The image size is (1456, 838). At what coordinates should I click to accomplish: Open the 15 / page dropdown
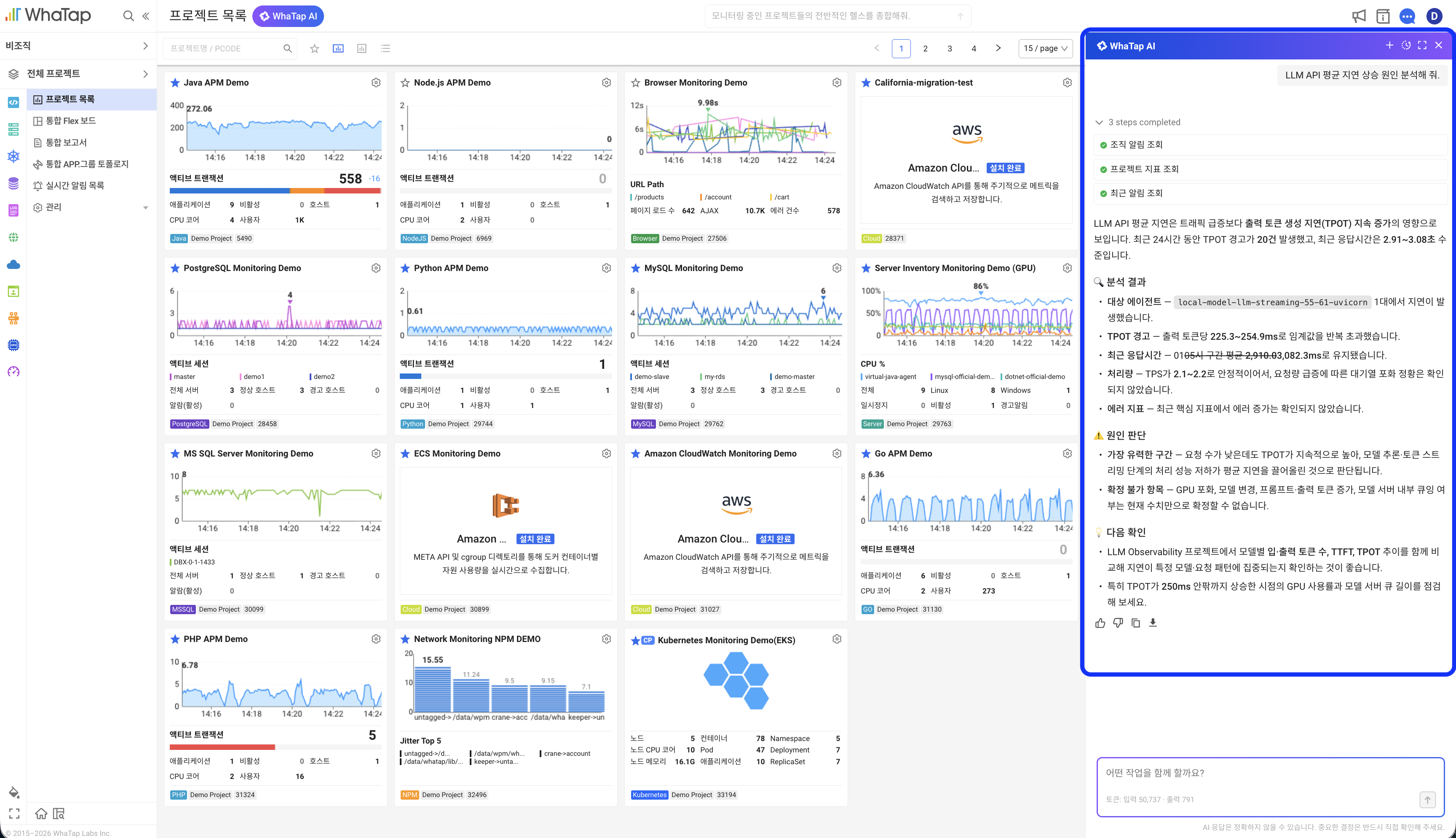(1045, 48)
